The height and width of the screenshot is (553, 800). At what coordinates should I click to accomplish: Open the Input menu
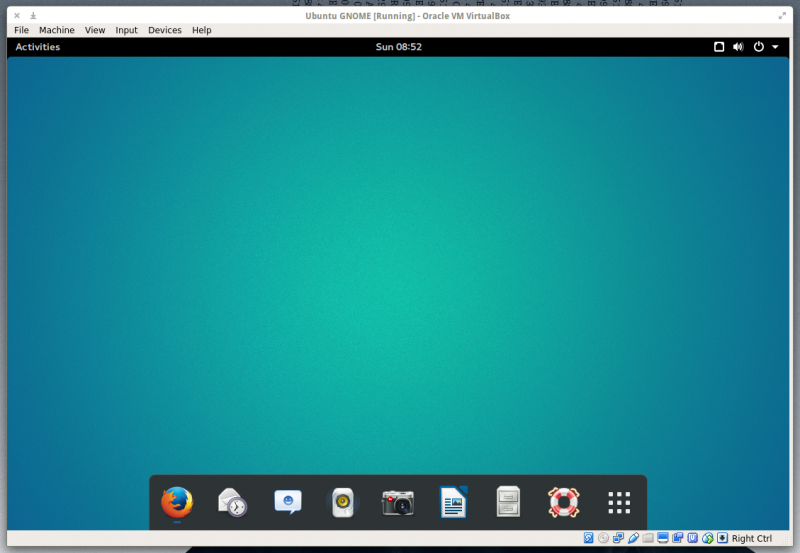point(126,30)
